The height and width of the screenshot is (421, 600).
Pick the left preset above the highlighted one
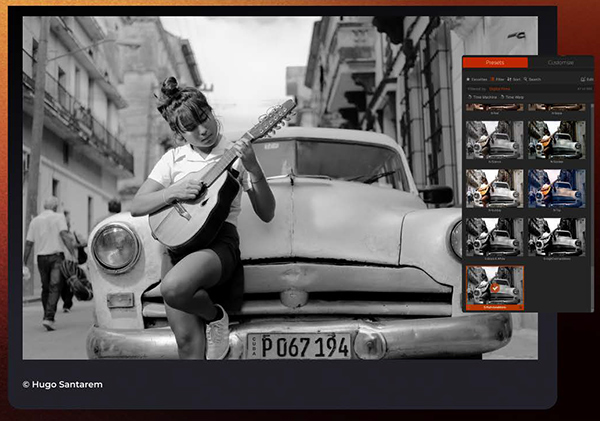point(495,236)
